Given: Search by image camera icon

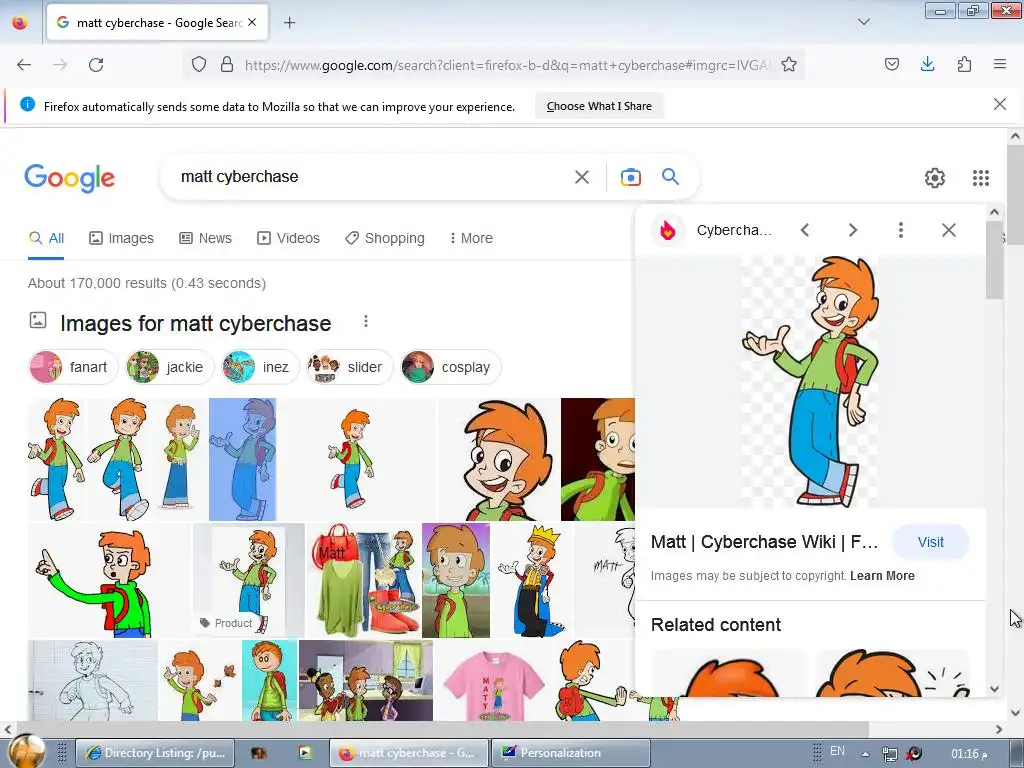Looking at the screenshot, I should pyautogui.click(x=630, y=177).
